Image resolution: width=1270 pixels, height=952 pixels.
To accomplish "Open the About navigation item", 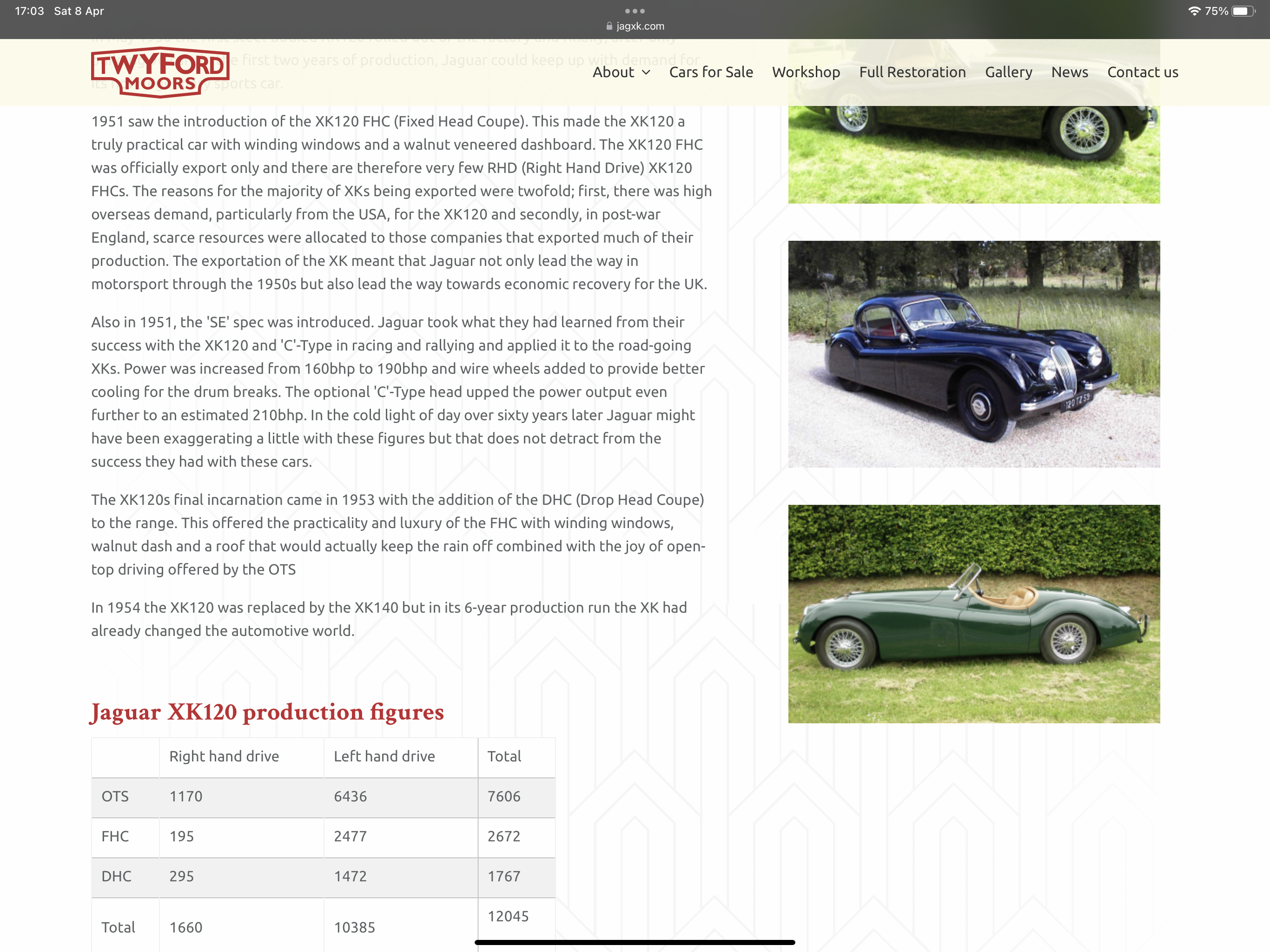I will 613,73.
